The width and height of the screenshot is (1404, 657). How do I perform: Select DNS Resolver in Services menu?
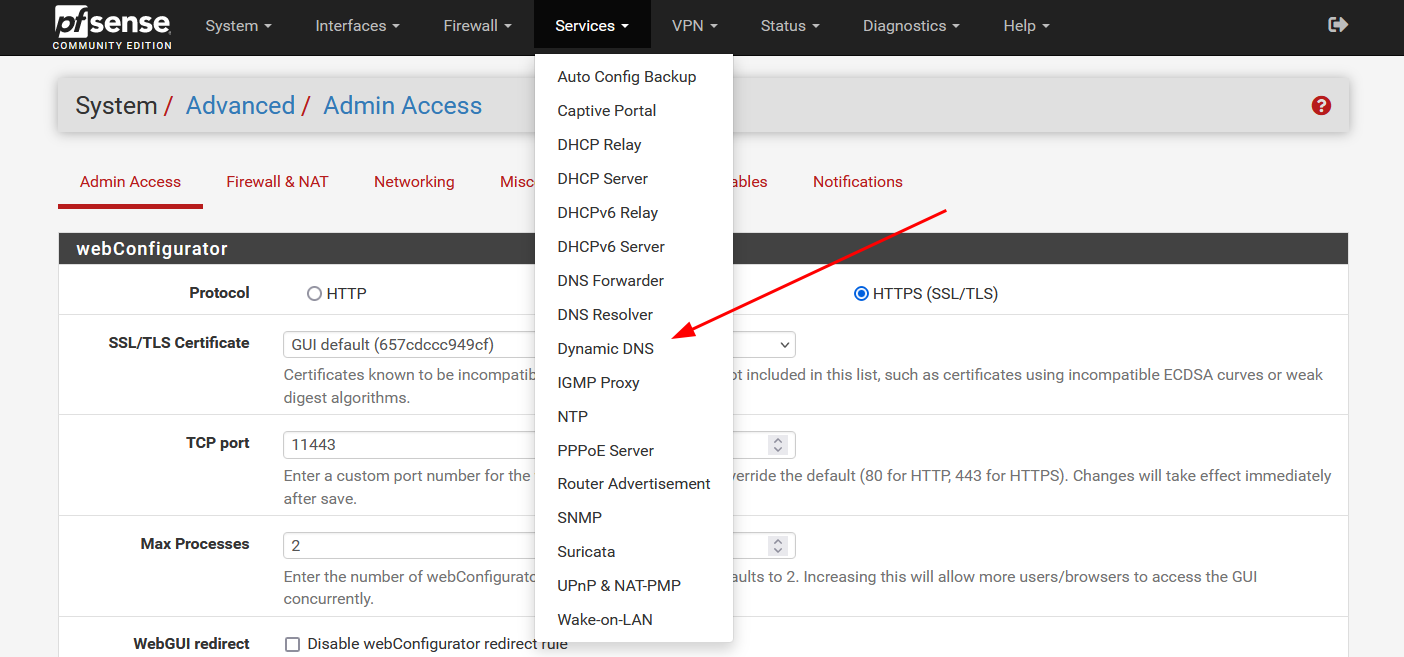(x=605, y=315)
